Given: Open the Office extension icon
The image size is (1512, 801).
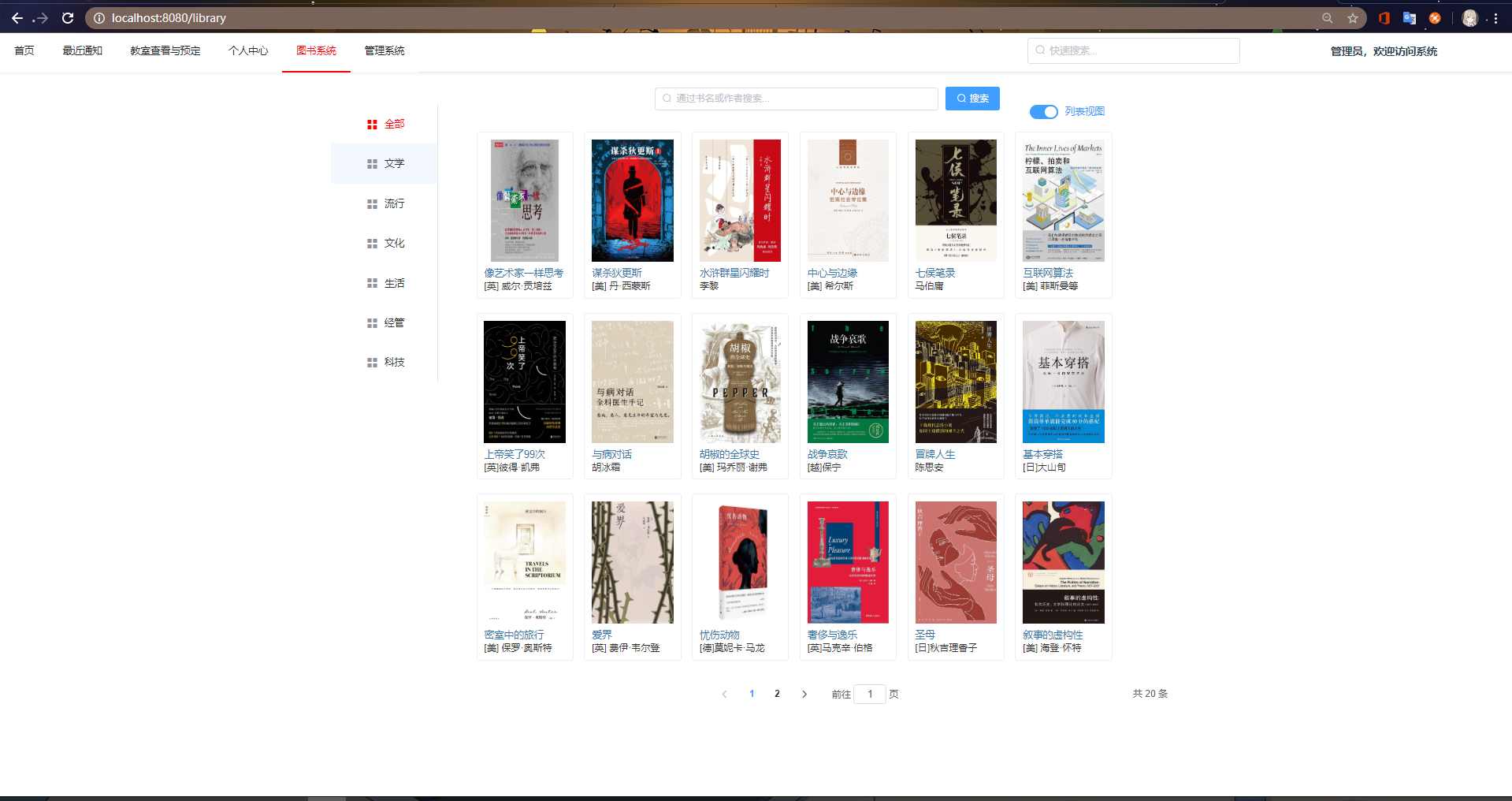Looking at the screenshot, I should [x=1384, y=18].
